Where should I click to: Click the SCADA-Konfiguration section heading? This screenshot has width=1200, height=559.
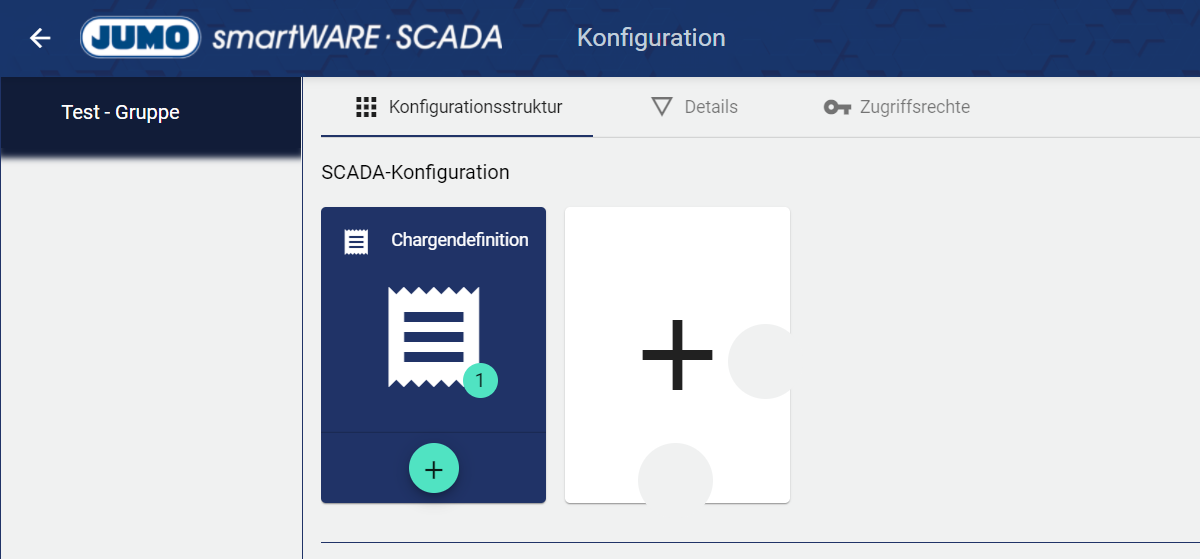415,172
